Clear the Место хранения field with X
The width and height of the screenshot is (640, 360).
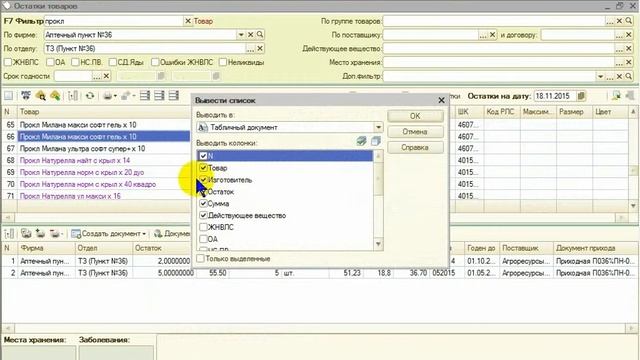point(629,62)
